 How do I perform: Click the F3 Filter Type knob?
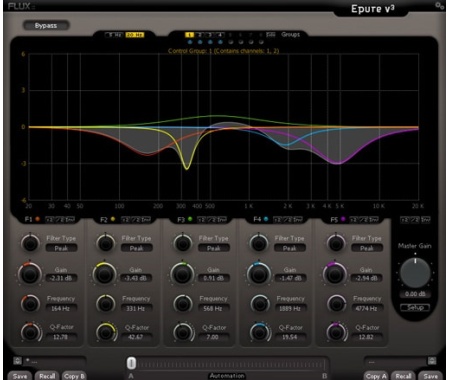[x=183, y=243]
